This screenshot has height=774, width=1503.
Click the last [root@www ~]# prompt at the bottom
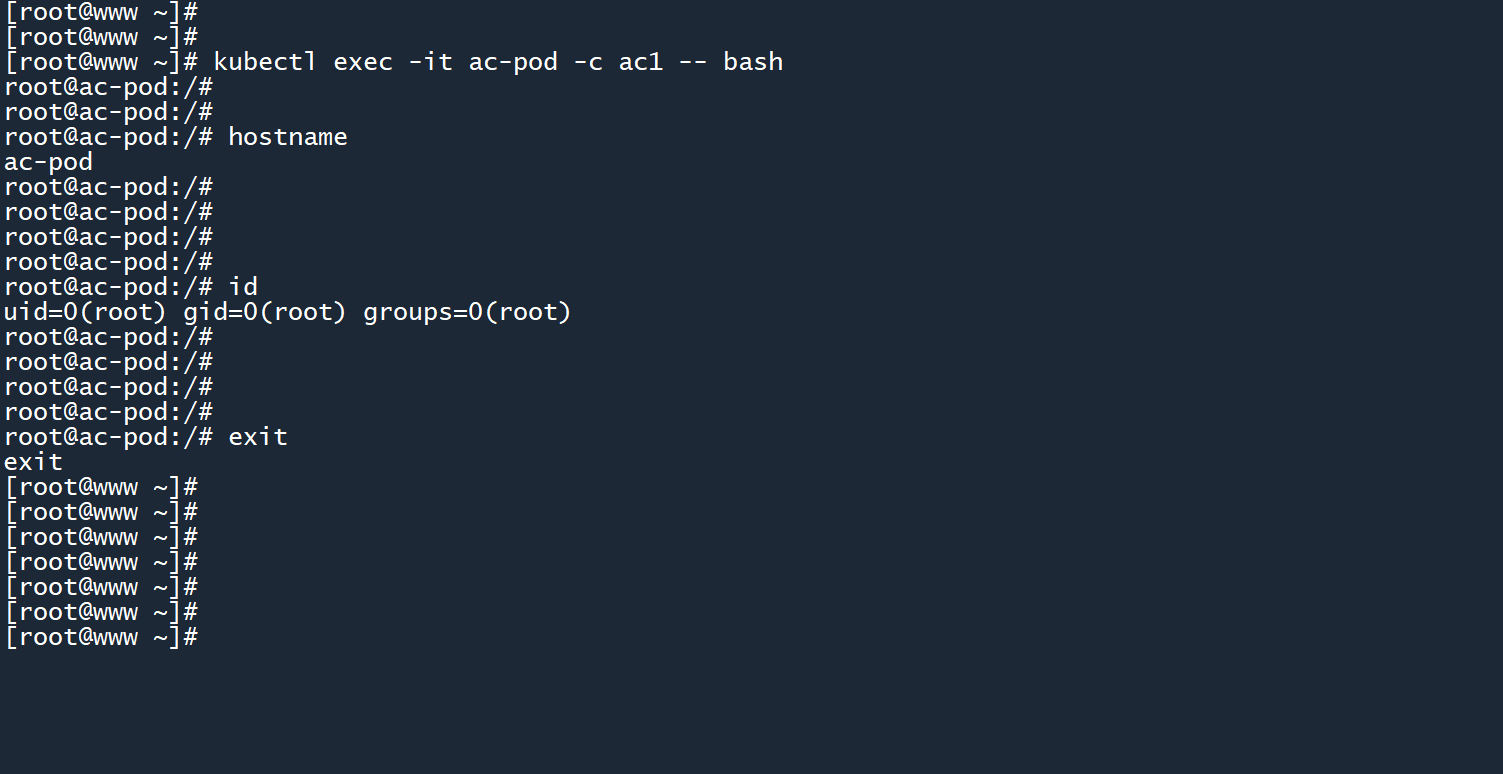101,637
